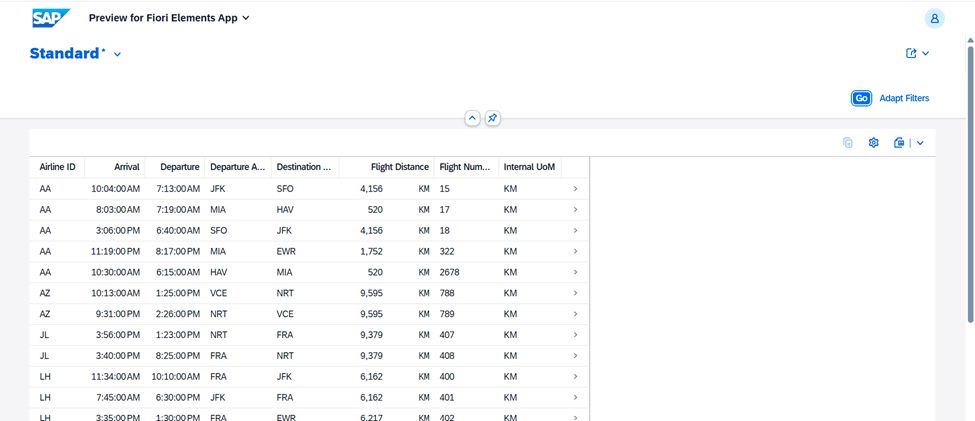Click the page vertical scrollbar

970,180
